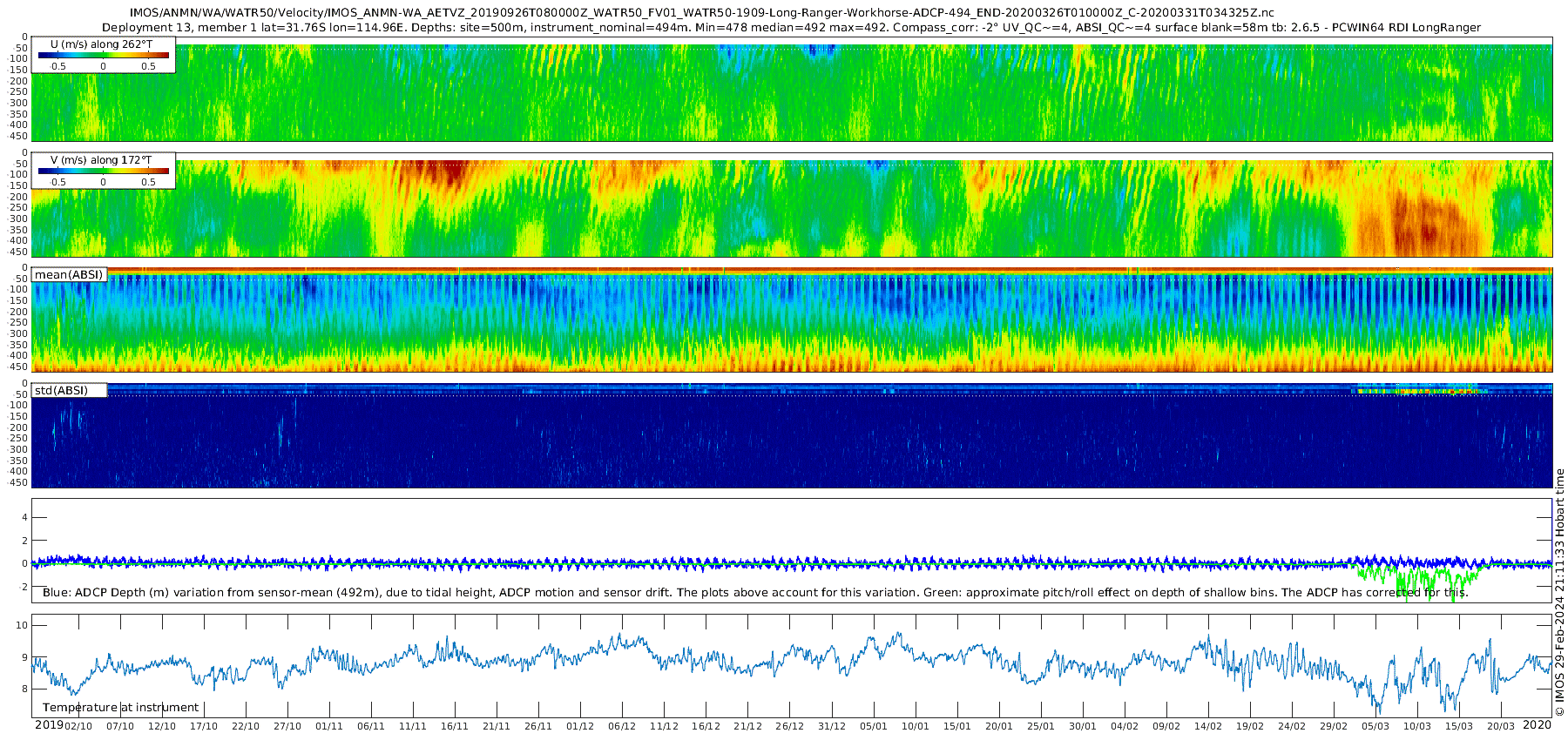Click the 21/12 date tick label
Screen dimensions: 1568x740
tap(747, 726)
